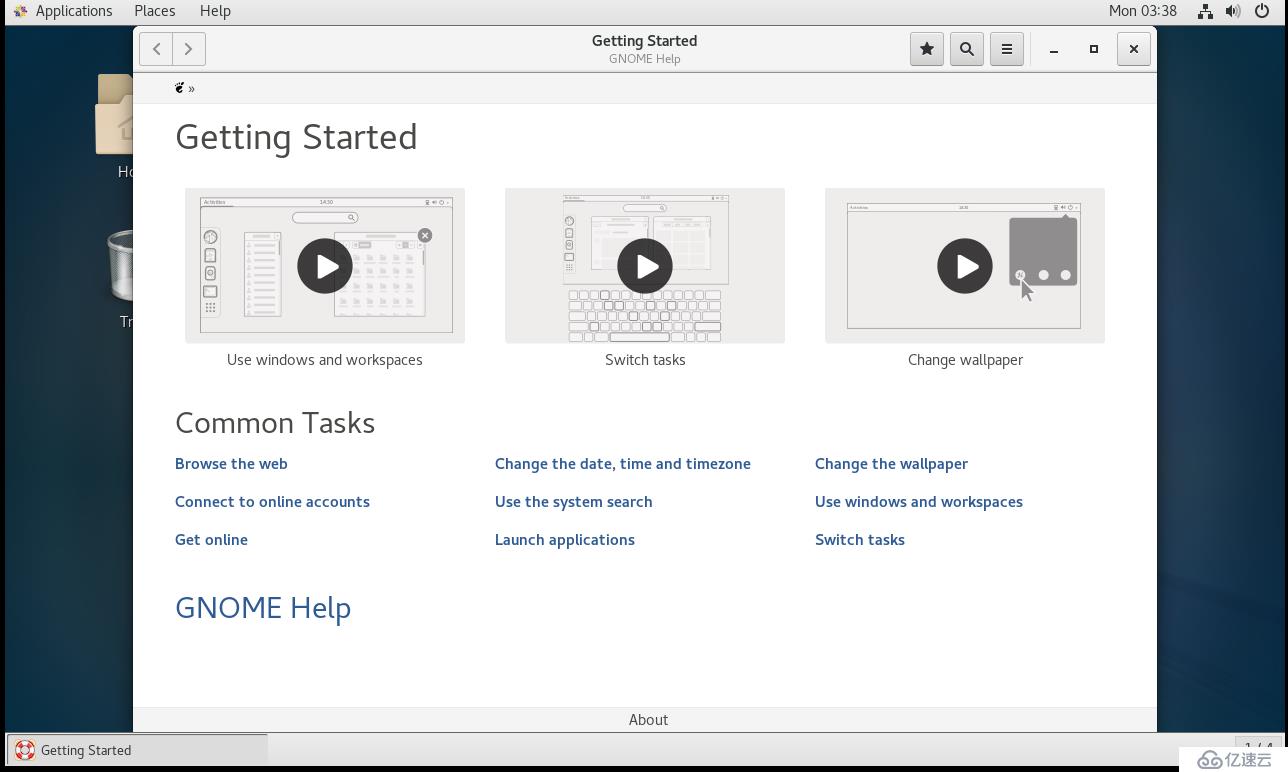Click the power icon in the top bar
The height and width of the screenshot is (772, 1288).
(1262, 11)
